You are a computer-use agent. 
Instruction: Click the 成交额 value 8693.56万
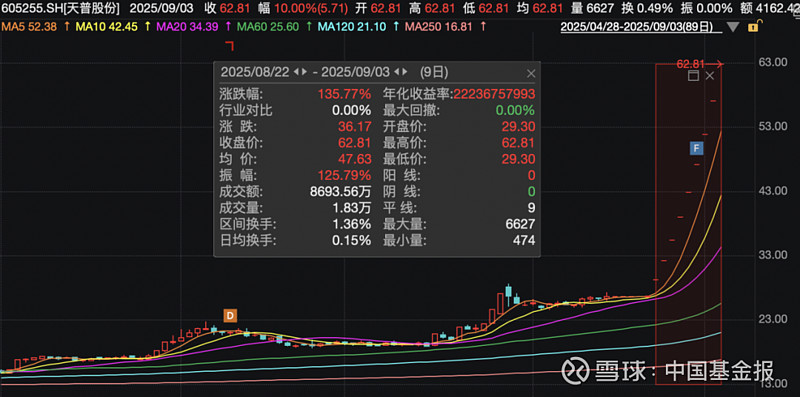tap(340, 192)
